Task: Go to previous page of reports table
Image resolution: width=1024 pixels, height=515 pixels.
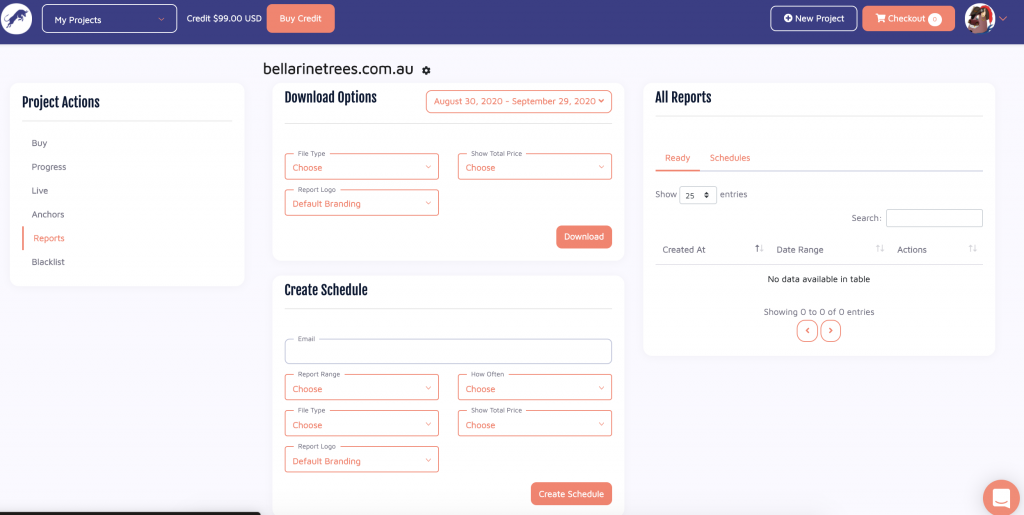Action: coord(807,331)
